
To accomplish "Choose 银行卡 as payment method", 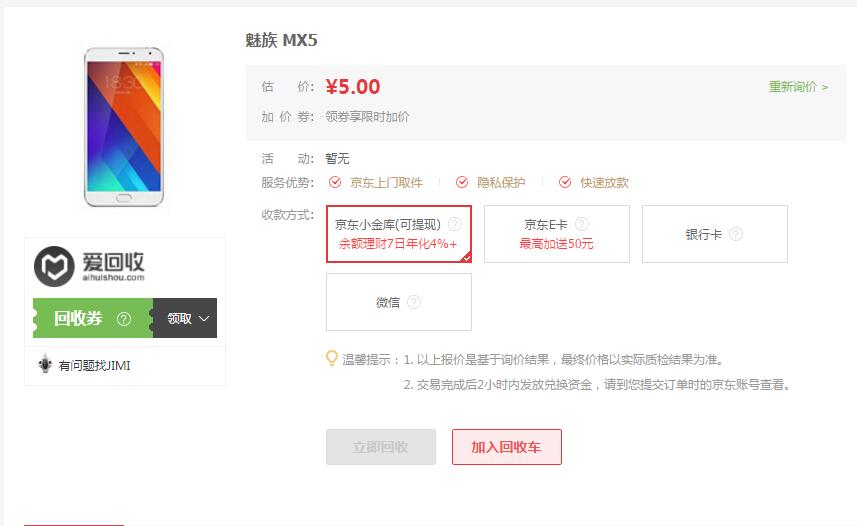I will pyautogui.click(x=715, y=234).
